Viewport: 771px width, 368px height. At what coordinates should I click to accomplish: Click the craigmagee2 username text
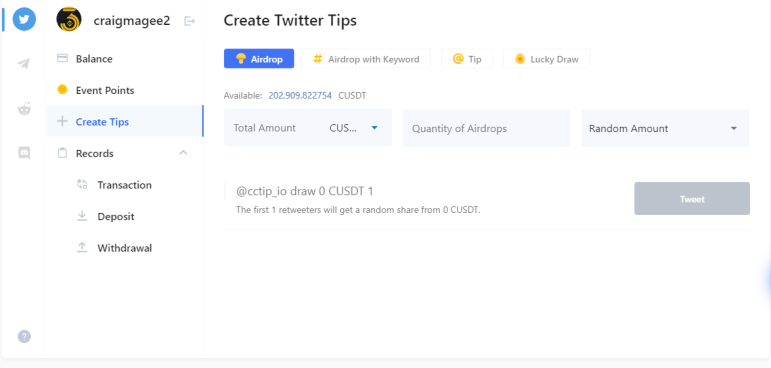(132, 21)
